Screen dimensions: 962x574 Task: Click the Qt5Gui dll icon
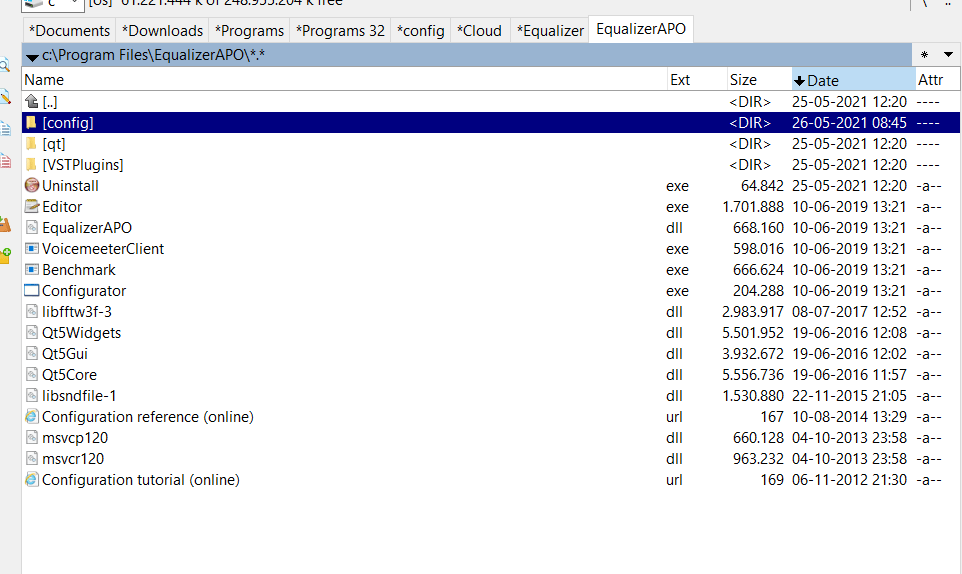pyautogui.click(x=32, y=353)
